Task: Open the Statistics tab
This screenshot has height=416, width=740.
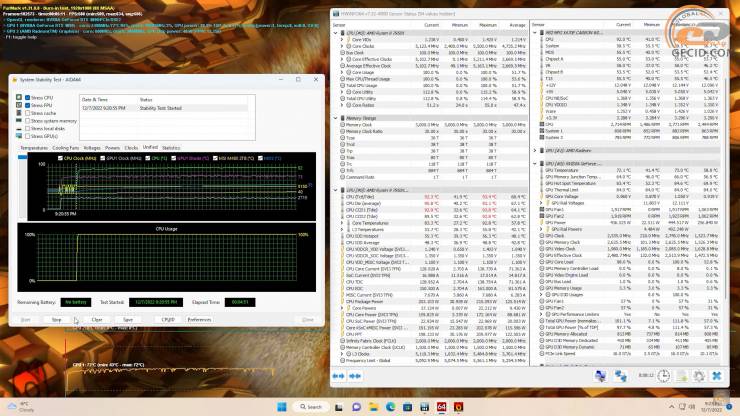Action: point(171,148)
